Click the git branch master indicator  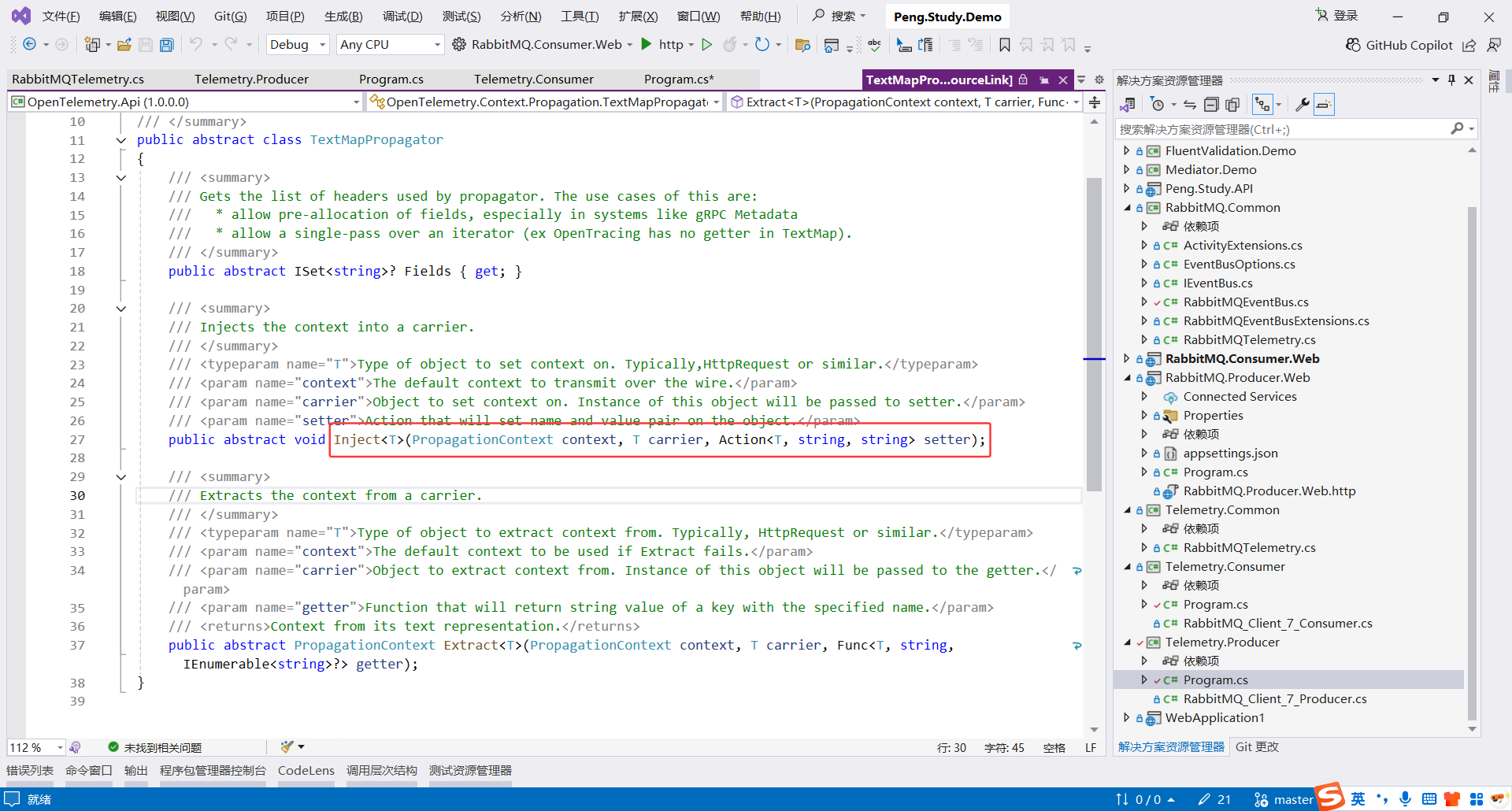(x=1284, y=799)
